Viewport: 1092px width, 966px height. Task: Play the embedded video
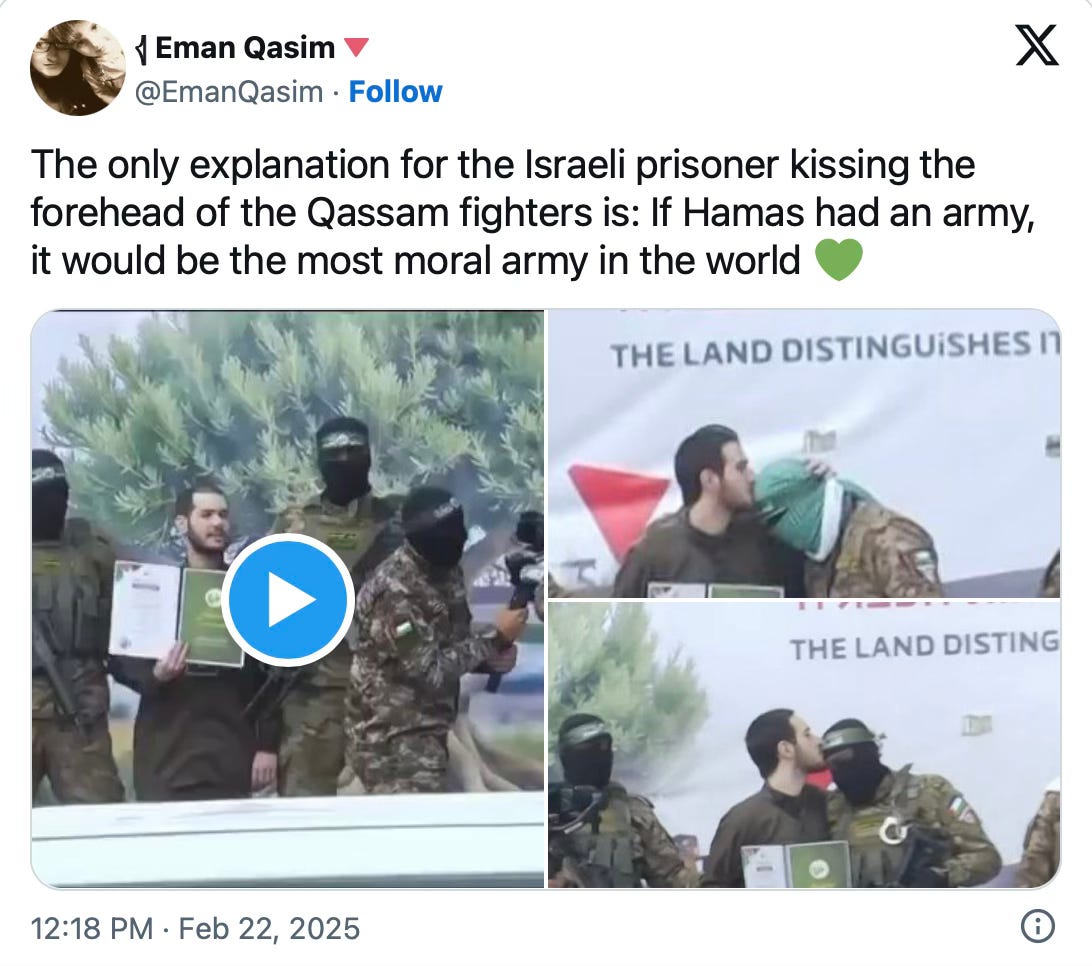tap(288, 600)
